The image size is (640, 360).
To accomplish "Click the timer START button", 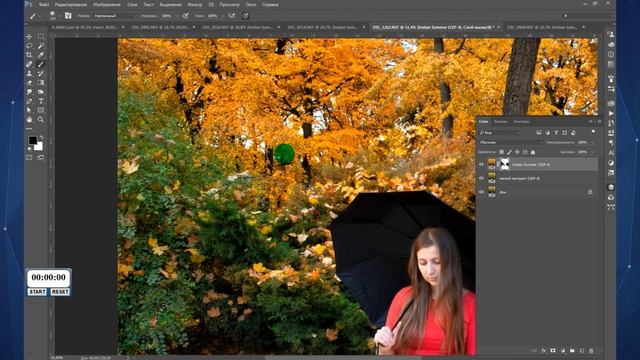I will pyautogui.click(x=37, y=292).
